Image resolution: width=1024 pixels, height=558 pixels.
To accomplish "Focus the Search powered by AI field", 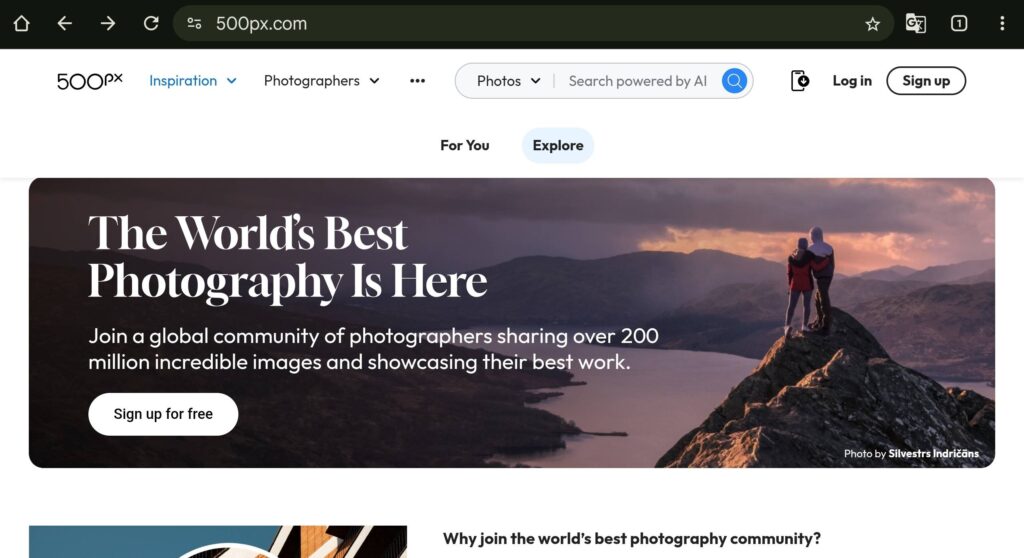I will click(x=638, y=81).
